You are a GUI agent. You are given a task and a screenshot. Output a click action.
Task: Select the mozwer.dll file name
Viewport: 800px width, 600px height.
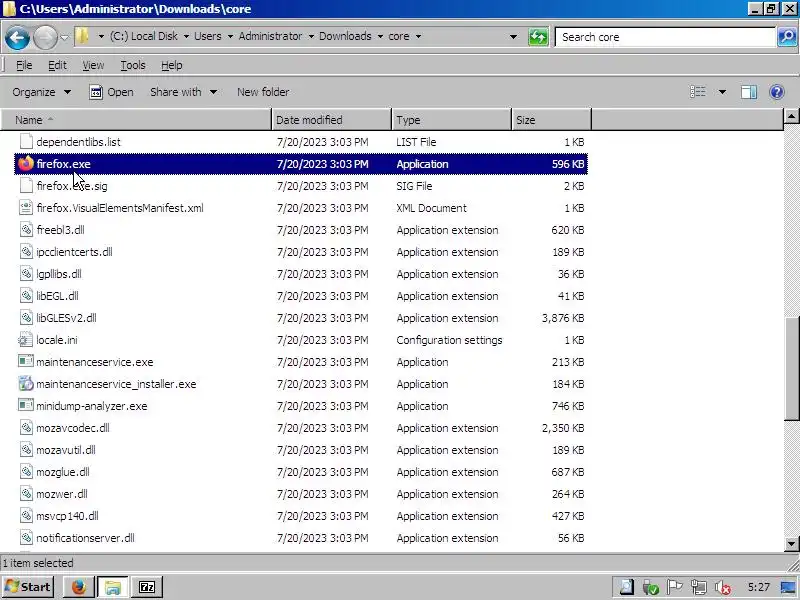click(x=62, y=494)
